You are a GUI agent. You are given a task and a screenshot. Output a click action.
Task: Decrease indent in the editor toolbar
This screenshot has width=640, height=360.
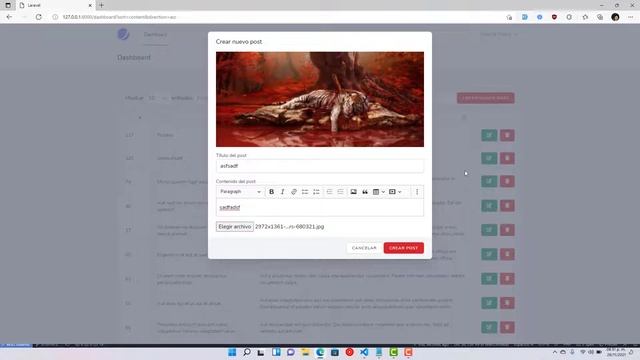pyautogui.click(x=329, y=192)
